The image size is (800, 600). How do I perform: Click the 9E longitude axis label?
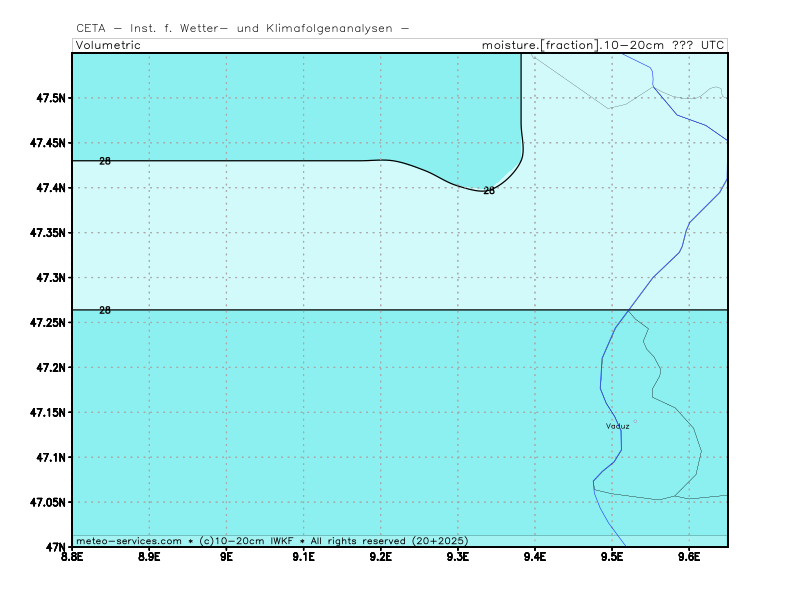(x=226, y=556)
